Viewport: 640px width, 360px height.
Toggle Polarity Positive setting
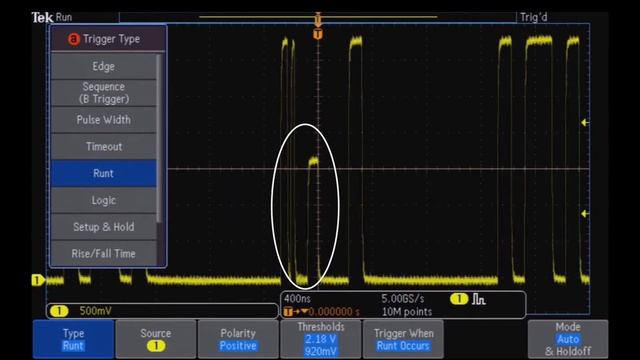(238, 339)
